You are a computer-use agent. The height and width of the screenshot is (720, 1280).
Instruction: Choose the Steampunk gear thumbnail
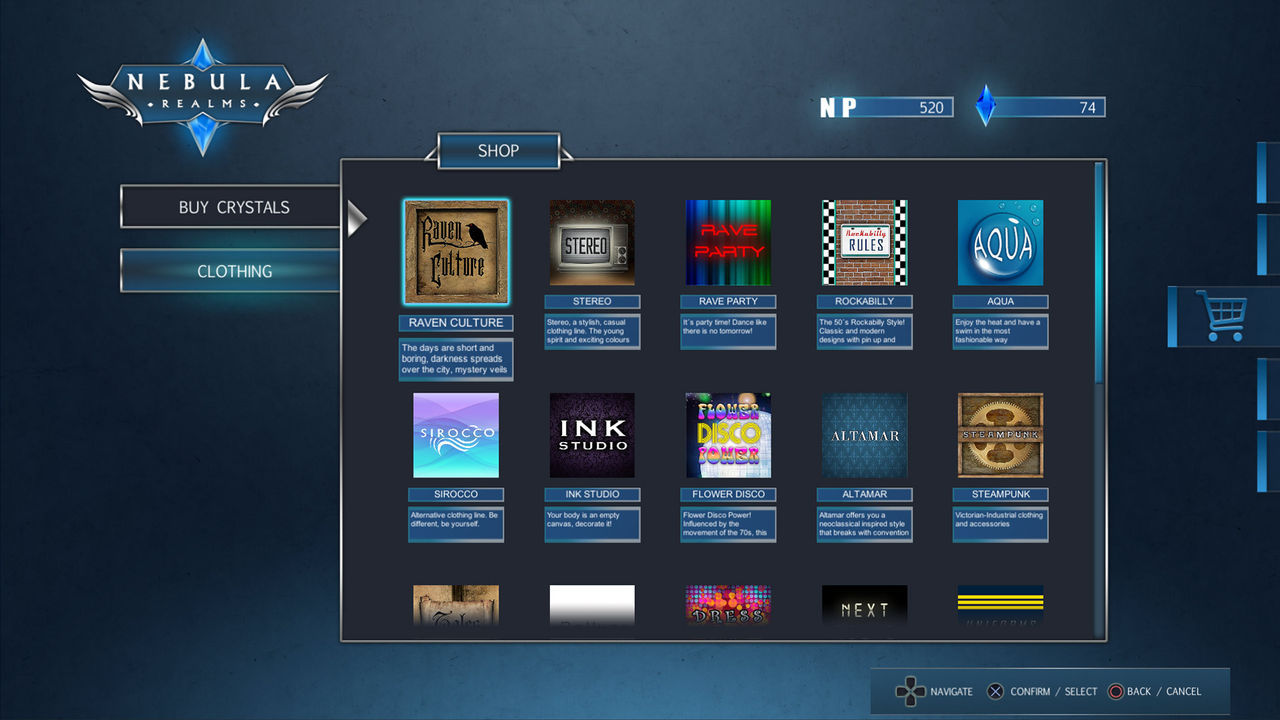tap(1000, 435)
